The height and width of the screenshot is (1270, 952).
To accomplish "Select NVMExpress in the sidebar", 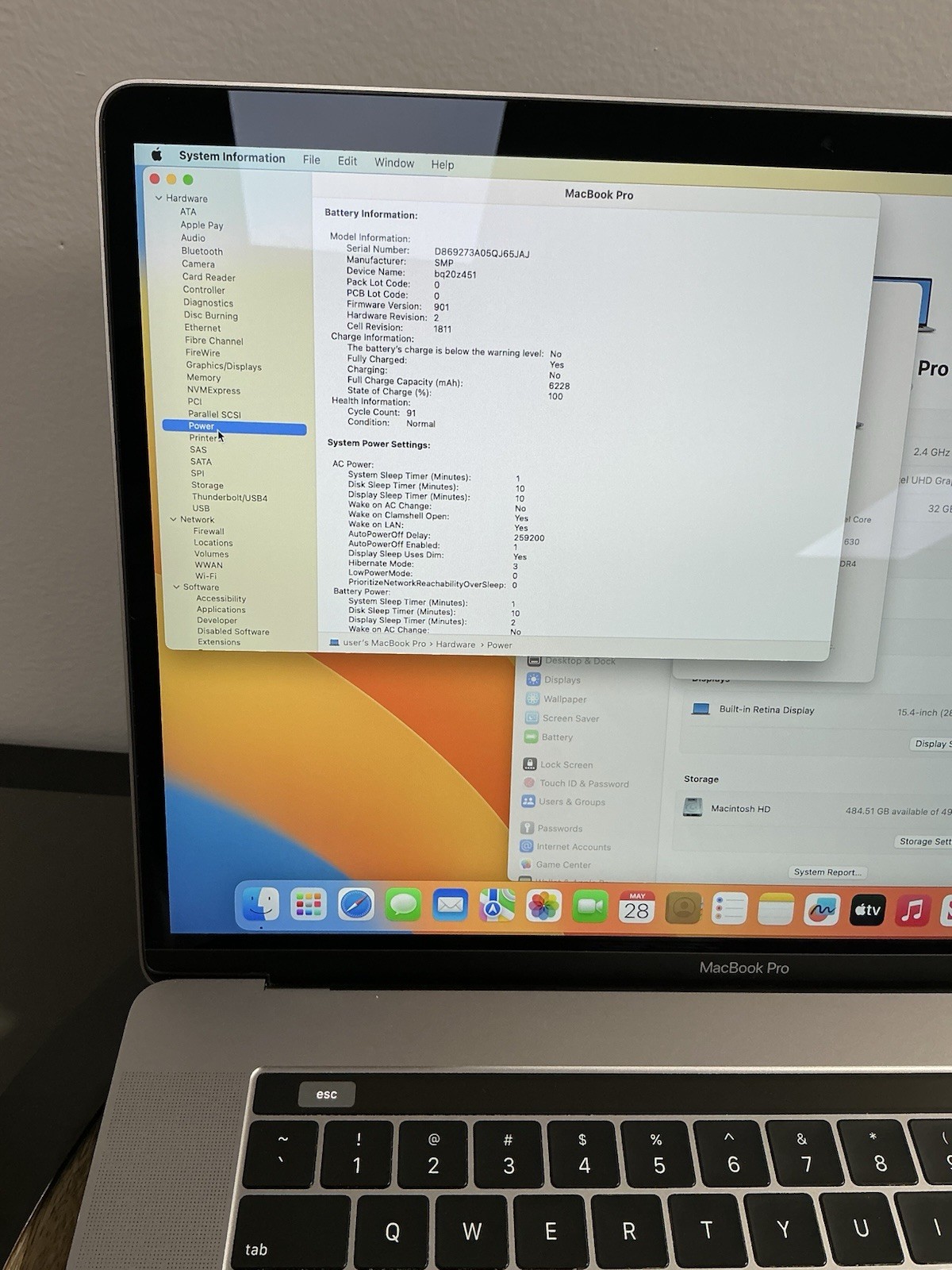I will click(x=213, y=390).
